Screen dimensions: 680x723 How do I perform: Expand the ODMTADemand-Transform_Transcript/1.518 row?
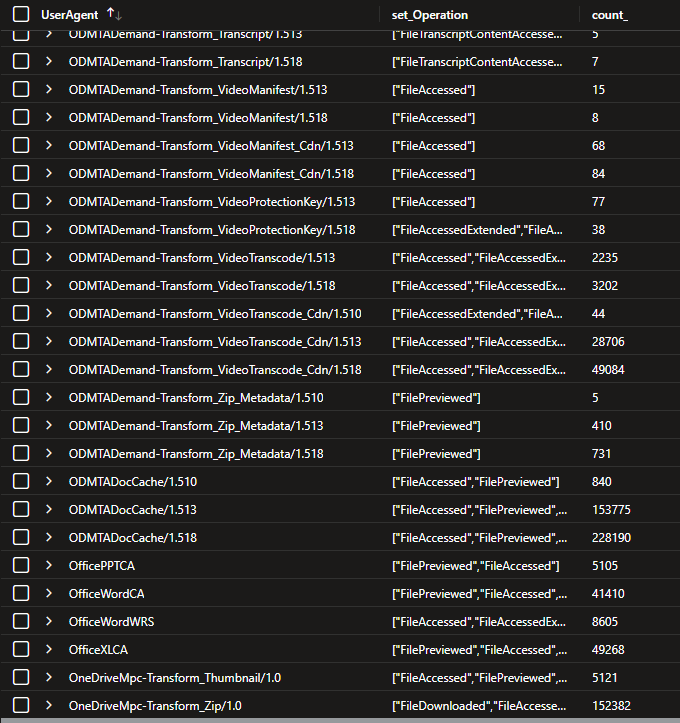[49, 61]
